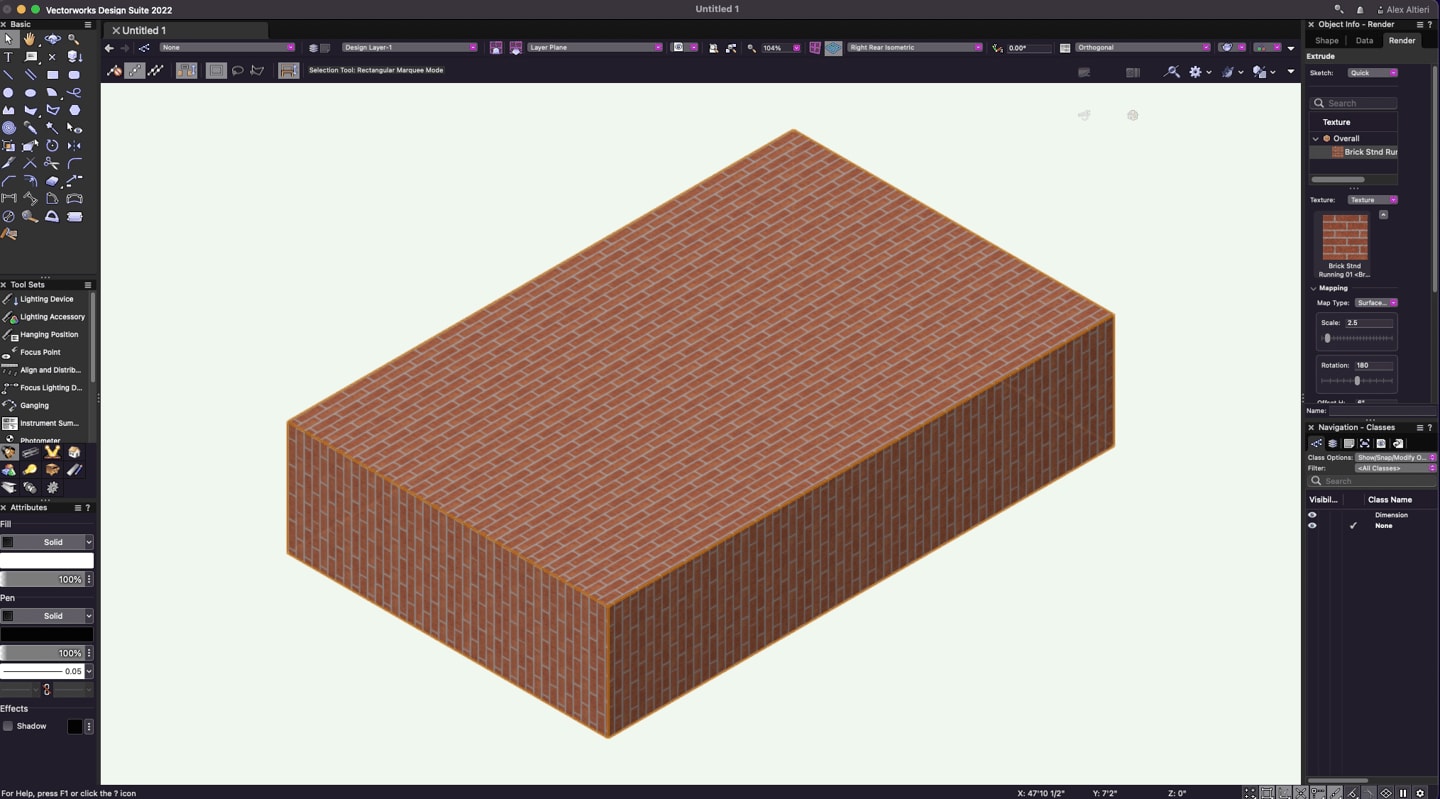Select the Circle tool
This screenshot has width=1440, height=799.
pyautogui.click(x=8, y=93)
